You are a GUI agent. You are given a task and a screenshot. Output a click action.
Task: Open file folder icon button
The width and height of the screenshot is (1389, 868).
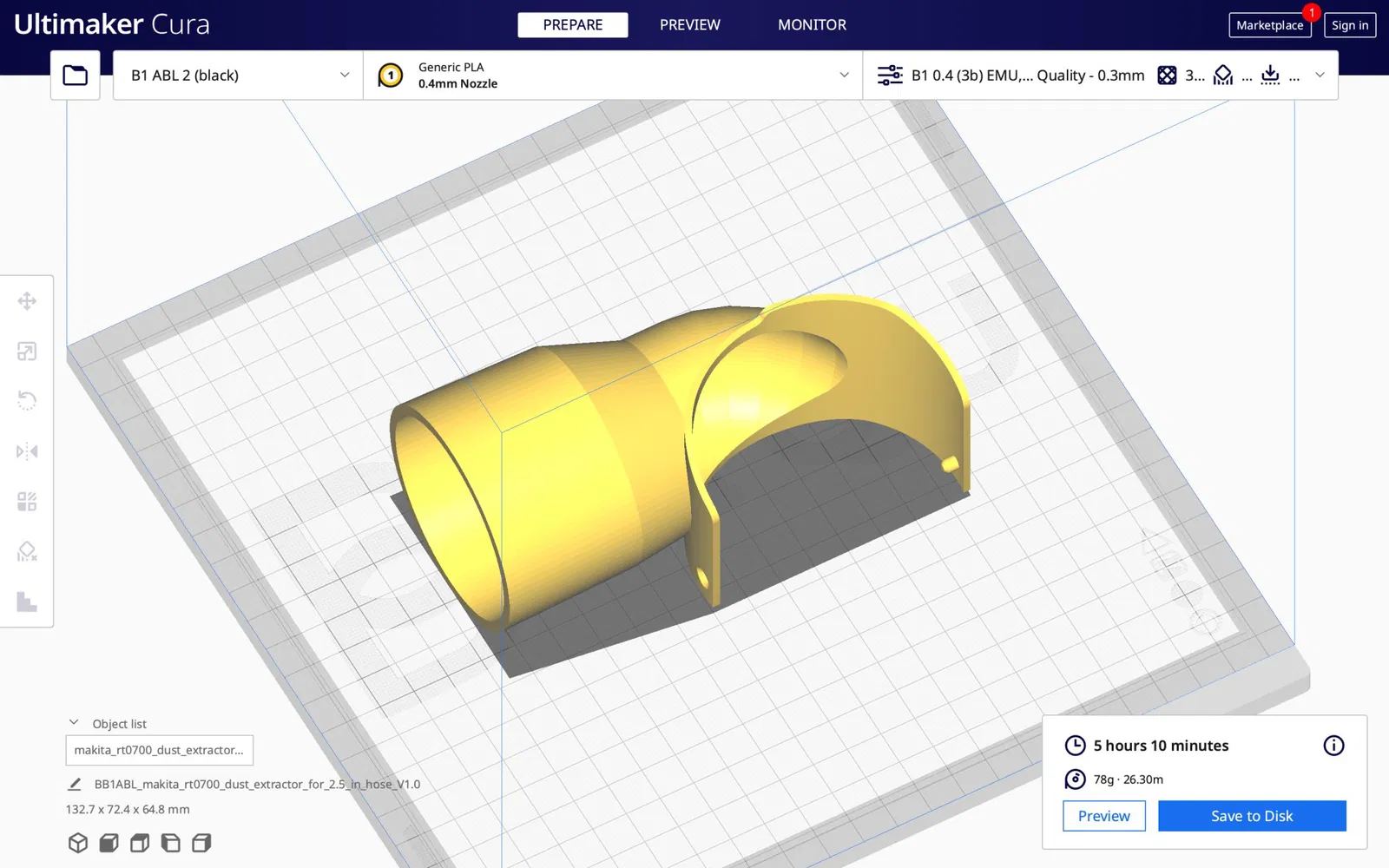point(76,76)
